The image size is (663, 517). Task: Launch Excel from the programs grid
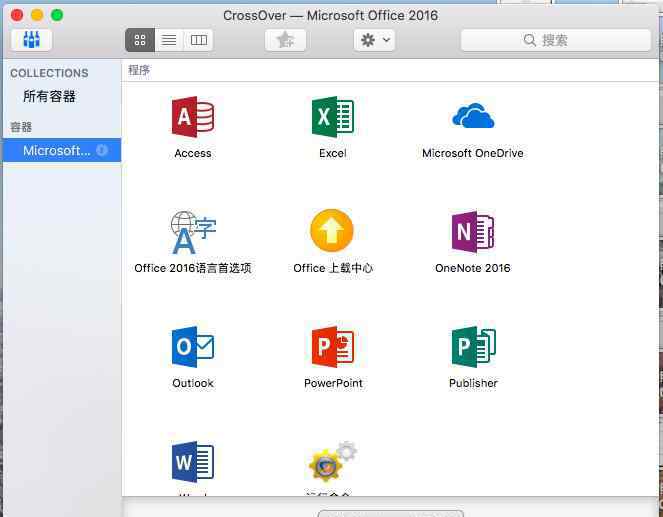(333, 117)
